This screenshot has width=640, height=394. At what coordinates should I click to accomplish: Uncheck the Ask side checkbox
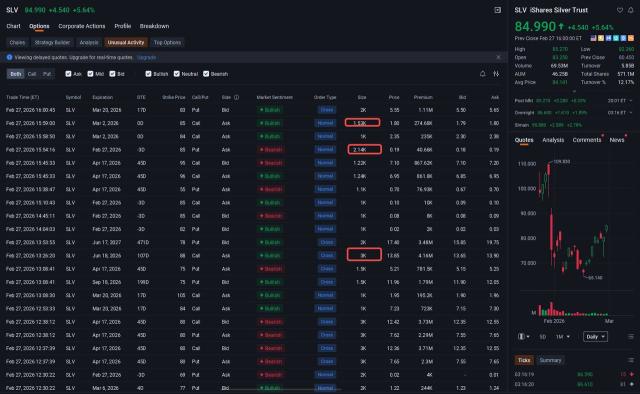tap(68, 74)
